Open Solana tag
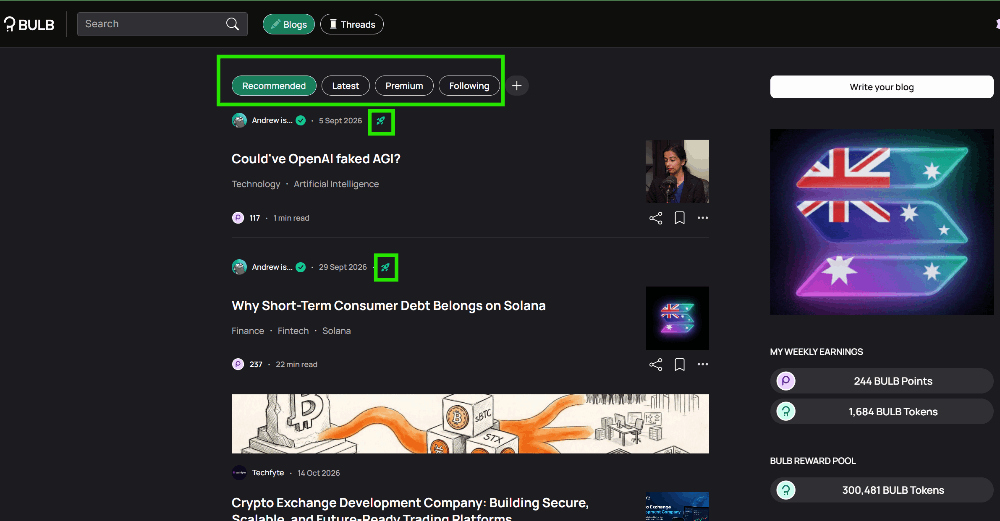 point(336,330)
